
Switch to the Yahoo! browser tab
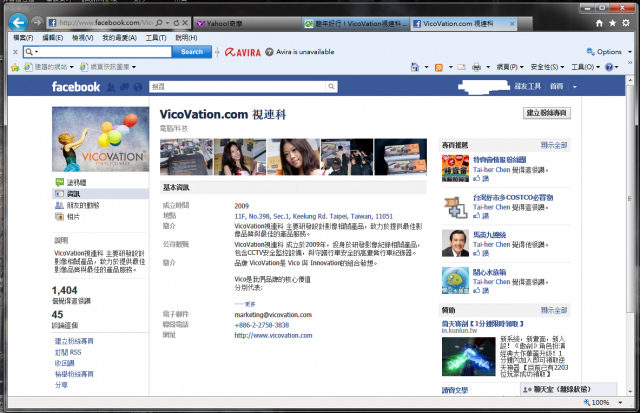[247, 24]
